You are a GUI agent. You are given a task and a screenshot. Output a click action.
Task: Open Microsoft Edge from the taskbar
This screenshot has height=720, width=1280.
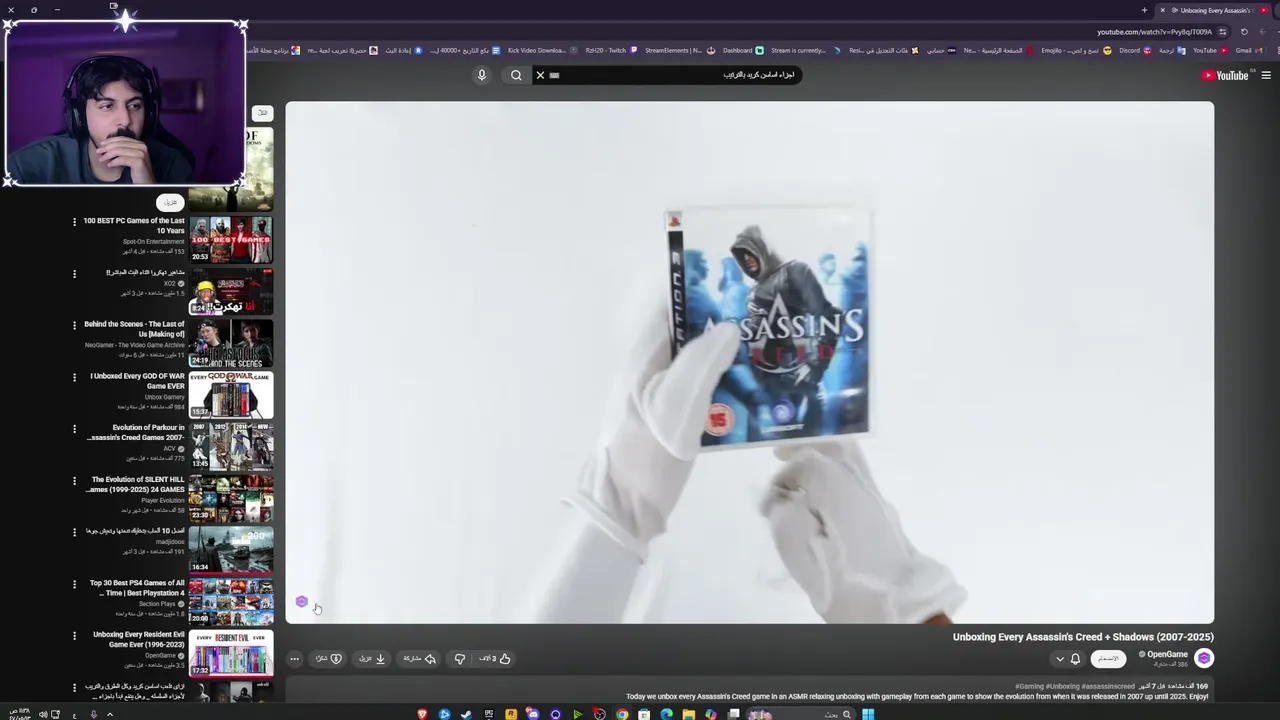667,714
